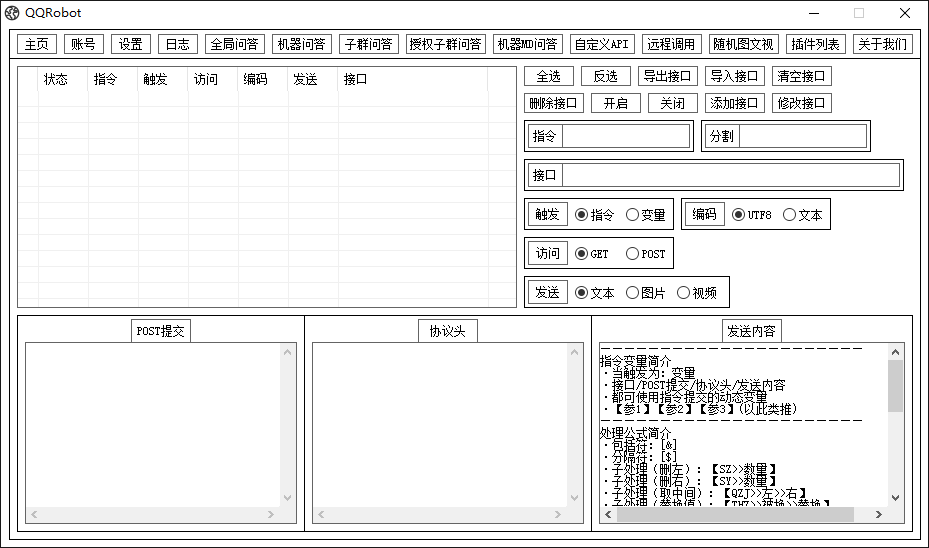Image resolution: width=929 pixels, height=548 pixels.
Task: Click 添加接口 to add an interface
Action: point(735,103)
